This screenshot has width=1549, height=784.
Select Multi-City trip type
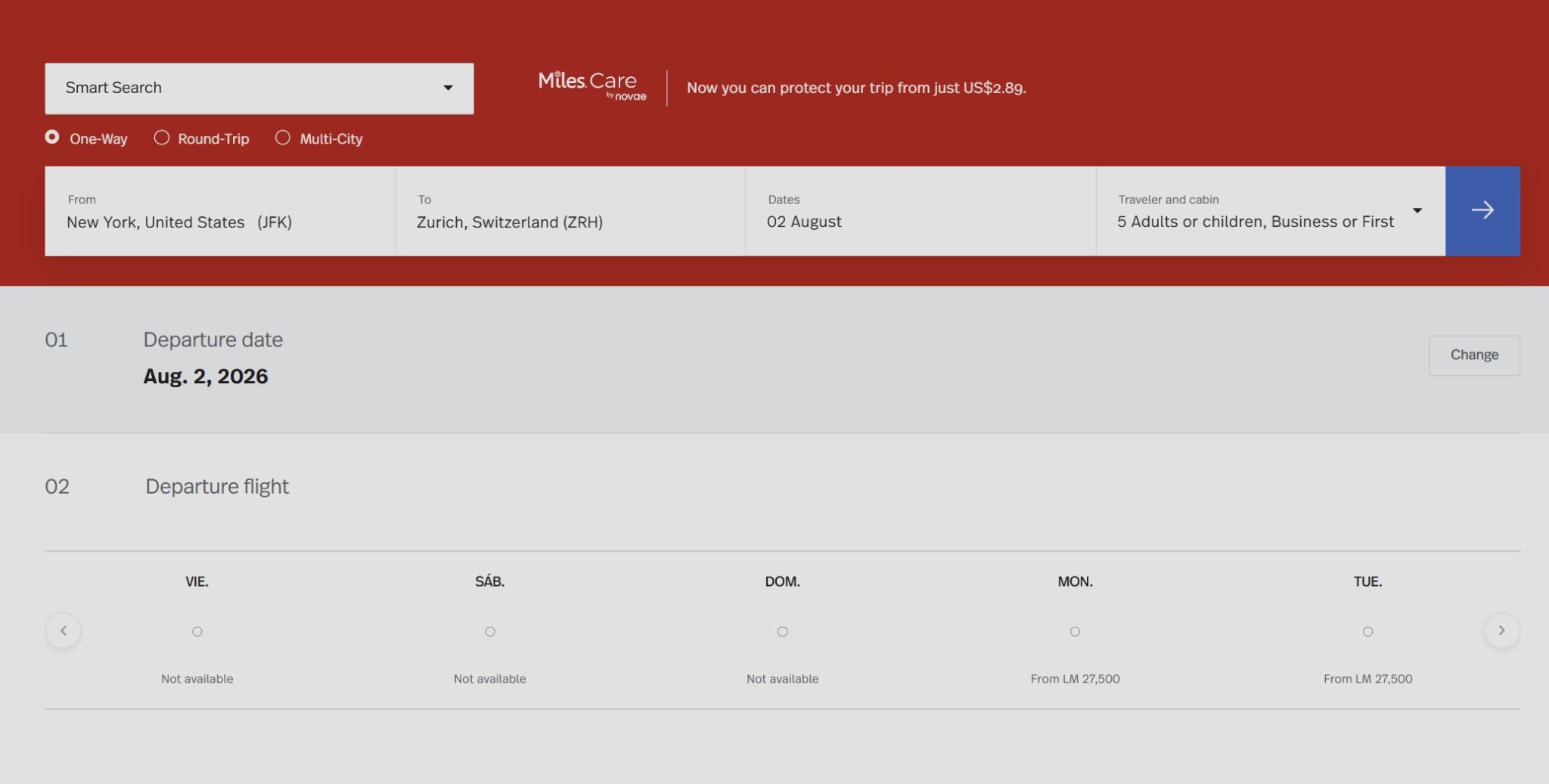click(x=283, y=138)
